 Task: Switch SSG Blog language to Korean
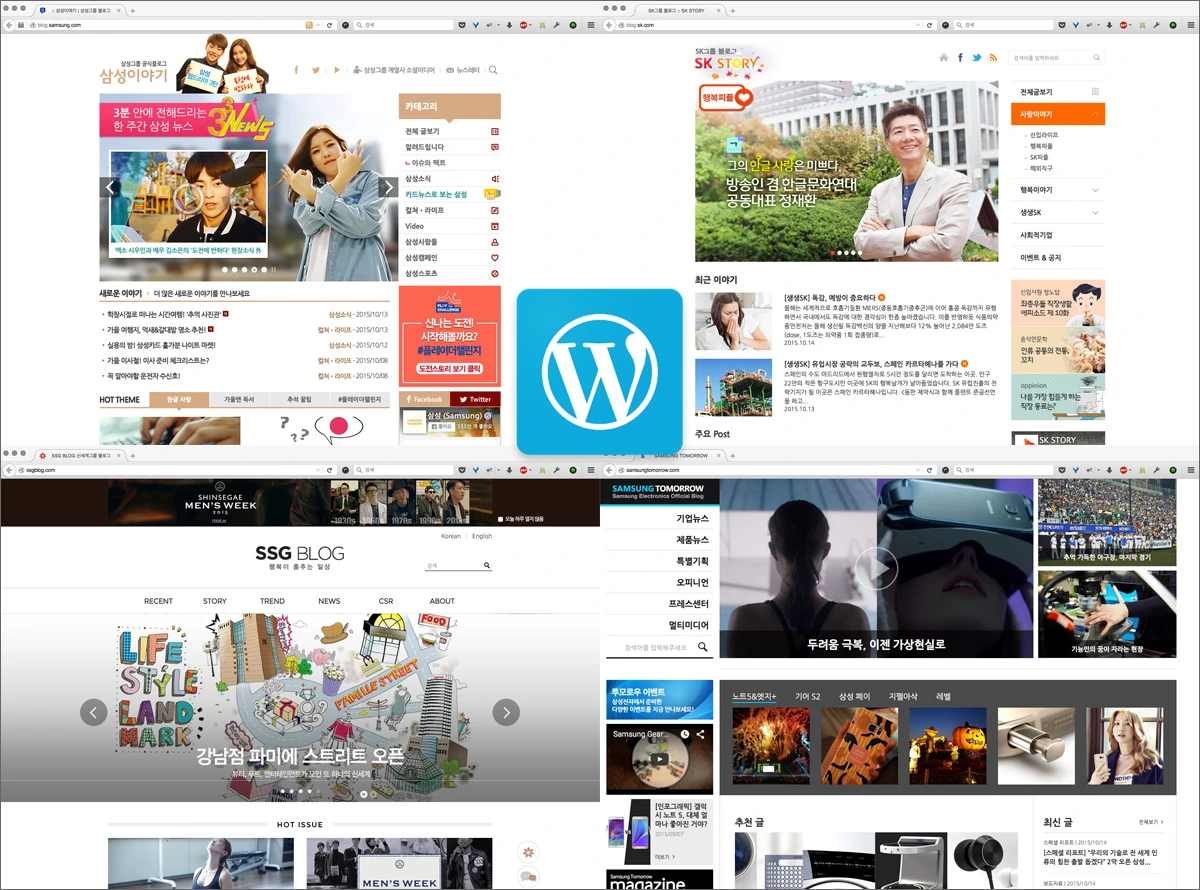pyautogui.click(x=451, y=536)
